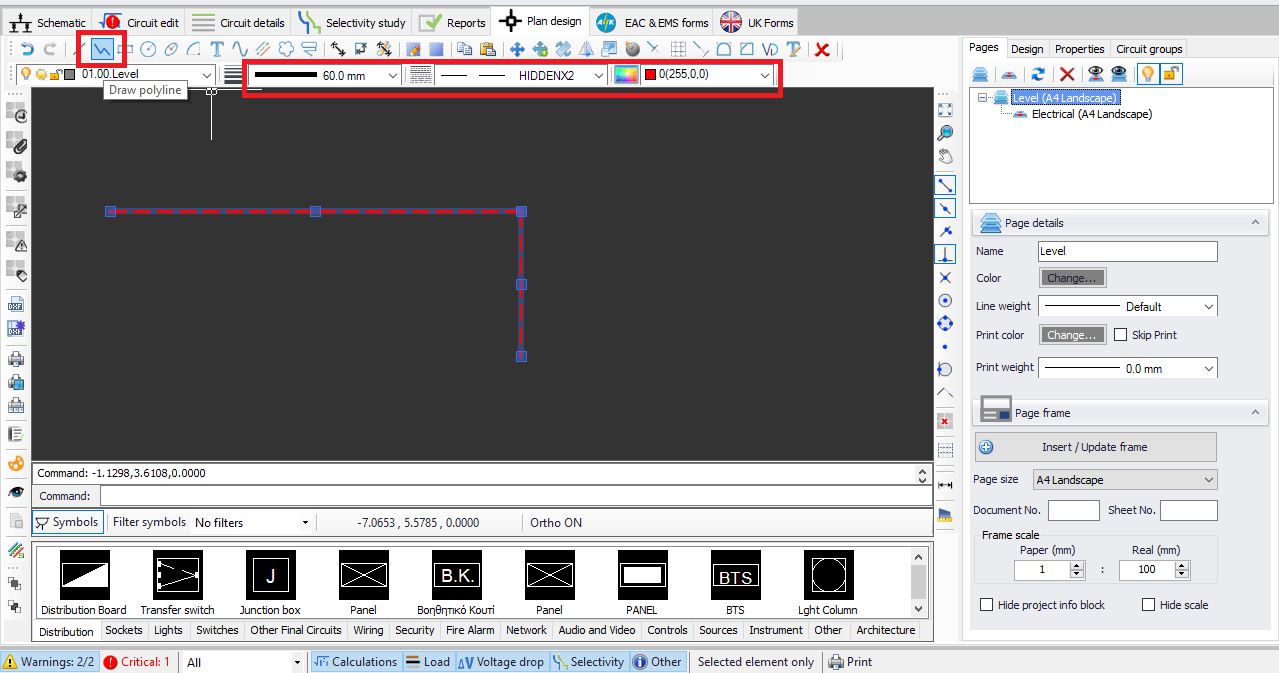
Task: Click the eye icon in left sidebar
Action: (x=16, y=492)
